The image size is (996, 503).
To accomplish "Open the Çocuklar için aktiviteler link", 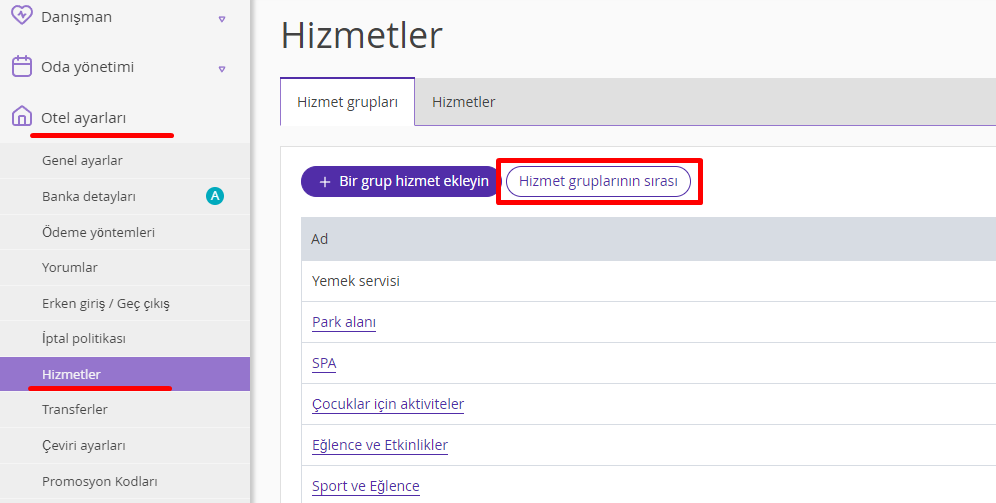I will (x=388, y=404).
